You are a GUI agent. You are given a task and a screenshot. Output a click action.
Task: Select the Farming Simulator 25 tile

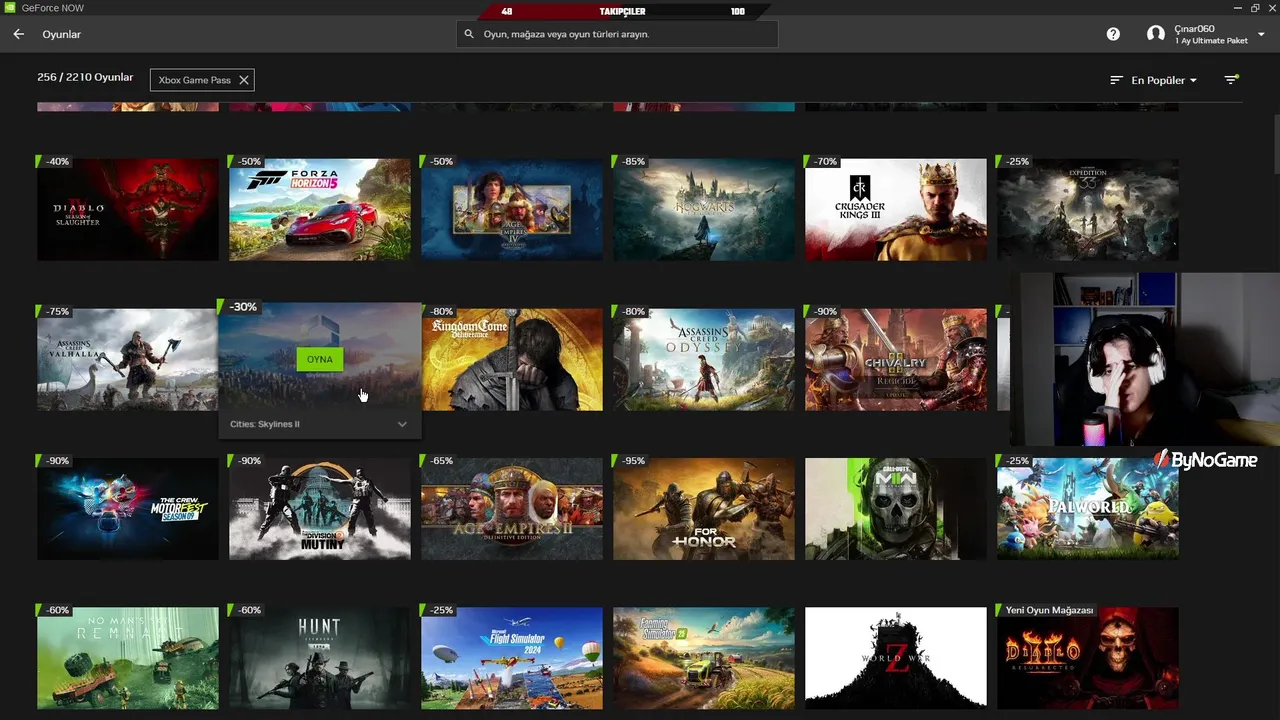(704, 658)
